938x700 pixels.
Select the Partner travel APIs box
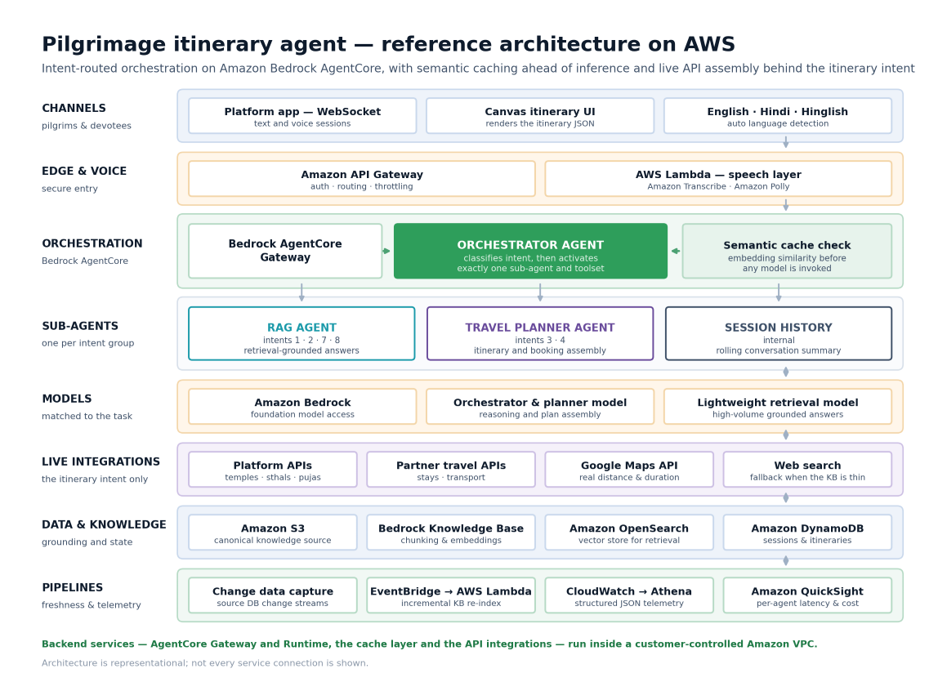tap(451, 470)
